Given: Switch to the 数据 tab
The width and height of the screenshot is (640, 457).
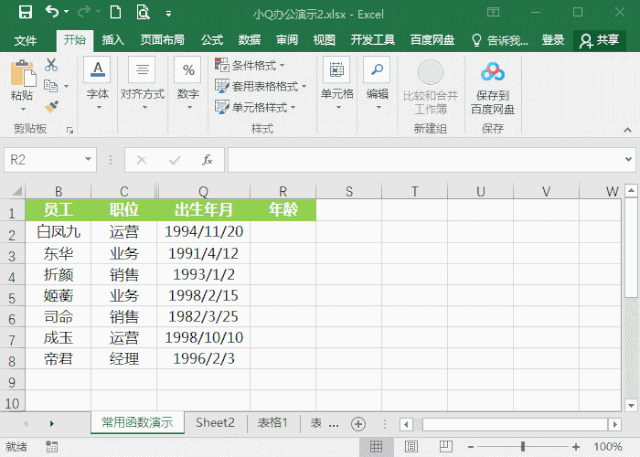Looking at the screenshot, I should (x=249, y=40).
